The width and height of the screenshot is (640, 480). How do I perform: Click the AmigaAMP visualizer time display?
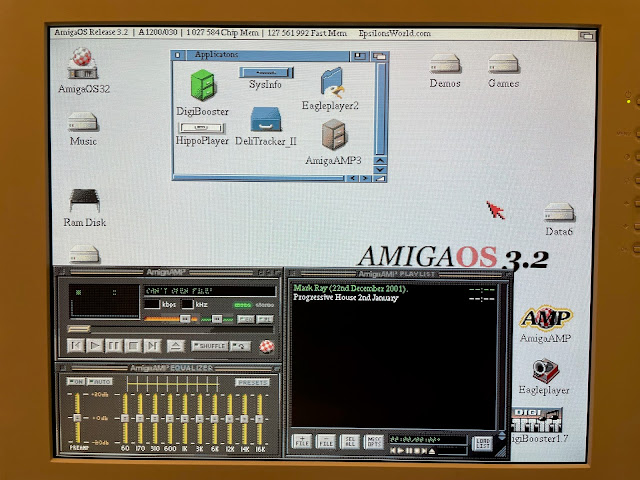pos(104,301)
